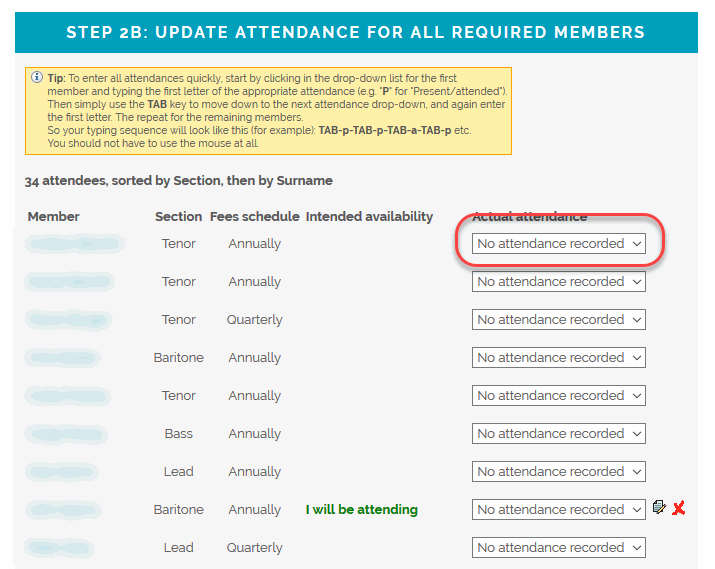Screen dimensions: 715x569
Task: Click the red X delete icon
Action: click(x=679, y=508)
